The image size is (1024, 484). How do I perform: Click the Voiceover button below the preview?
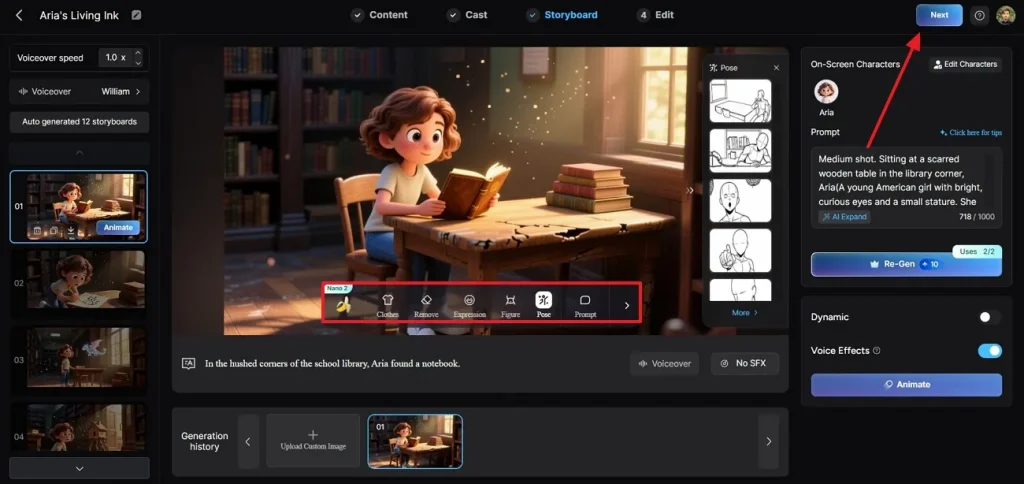click(x=664, y=364)
